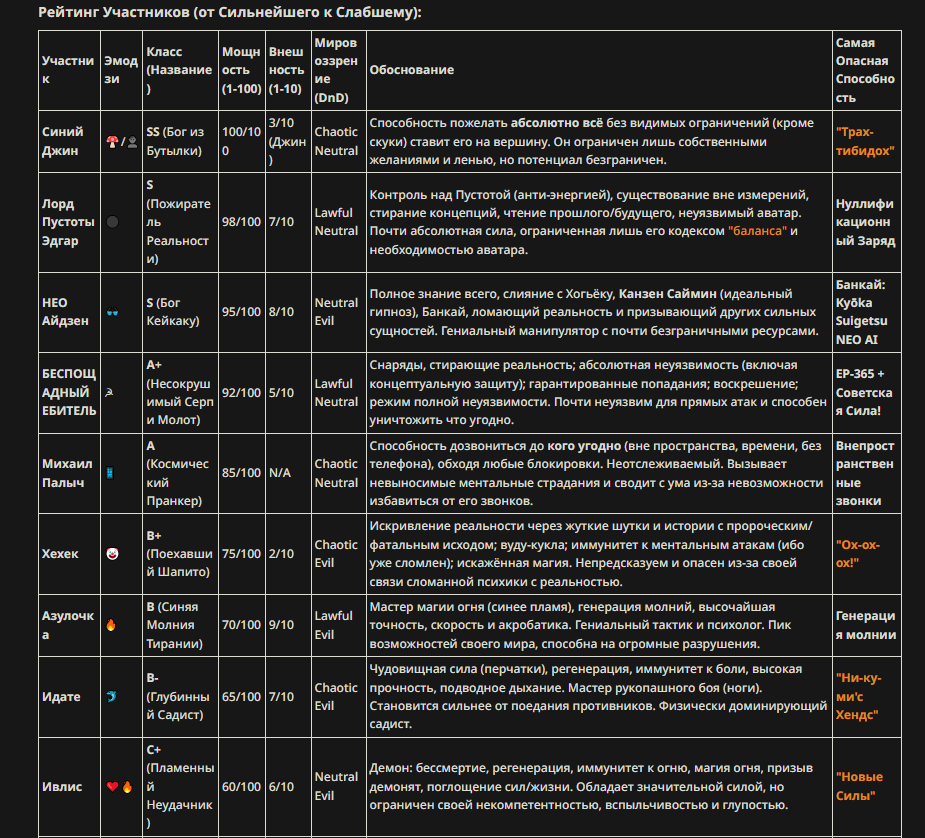Click the 'Мировоззрение (DnD)' column header

tap(336, 70)
